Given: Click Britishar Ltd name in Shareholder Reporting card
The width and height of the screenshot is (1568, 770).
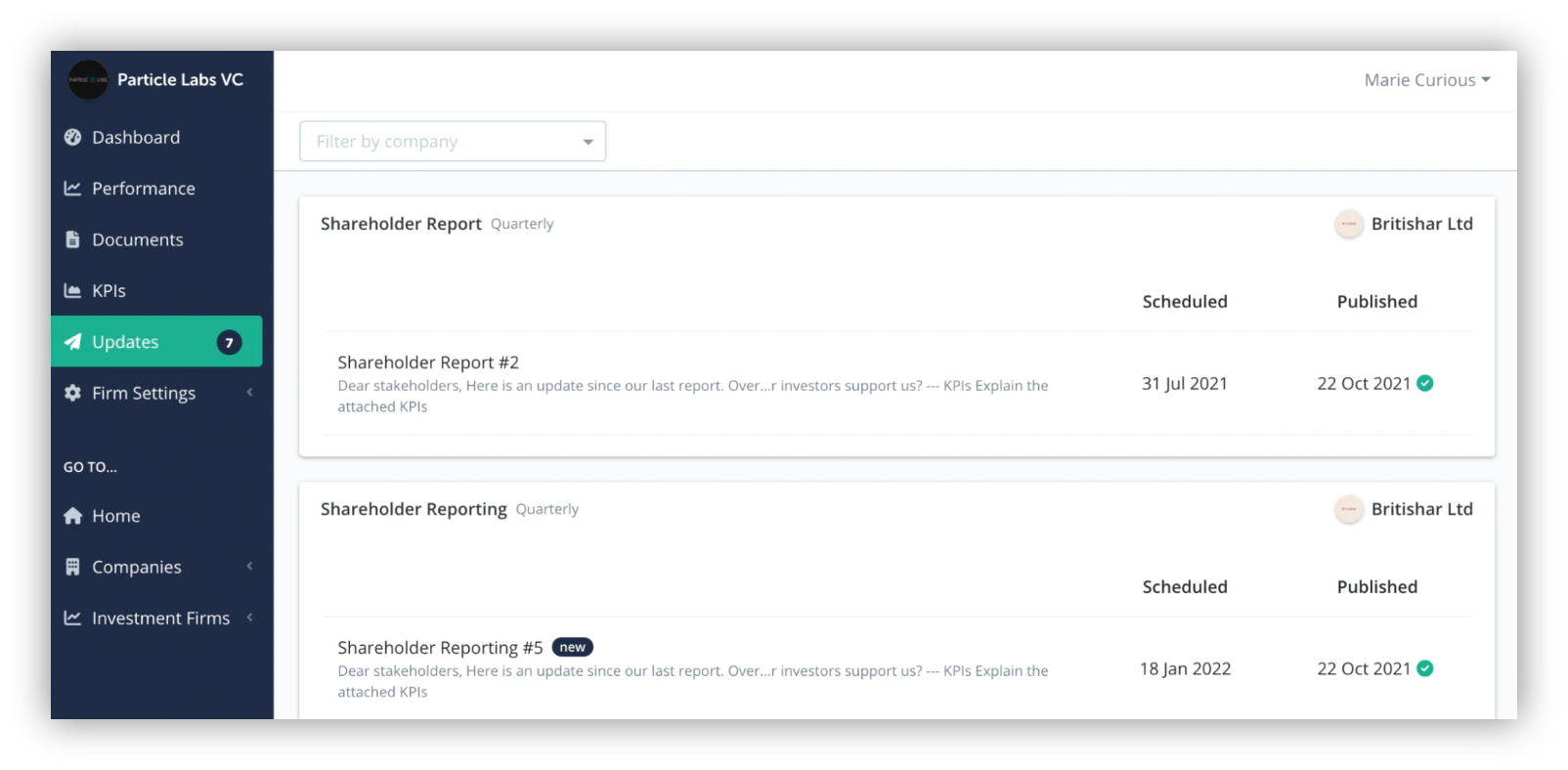Looking at the screenshot, I should [1421, 509].
